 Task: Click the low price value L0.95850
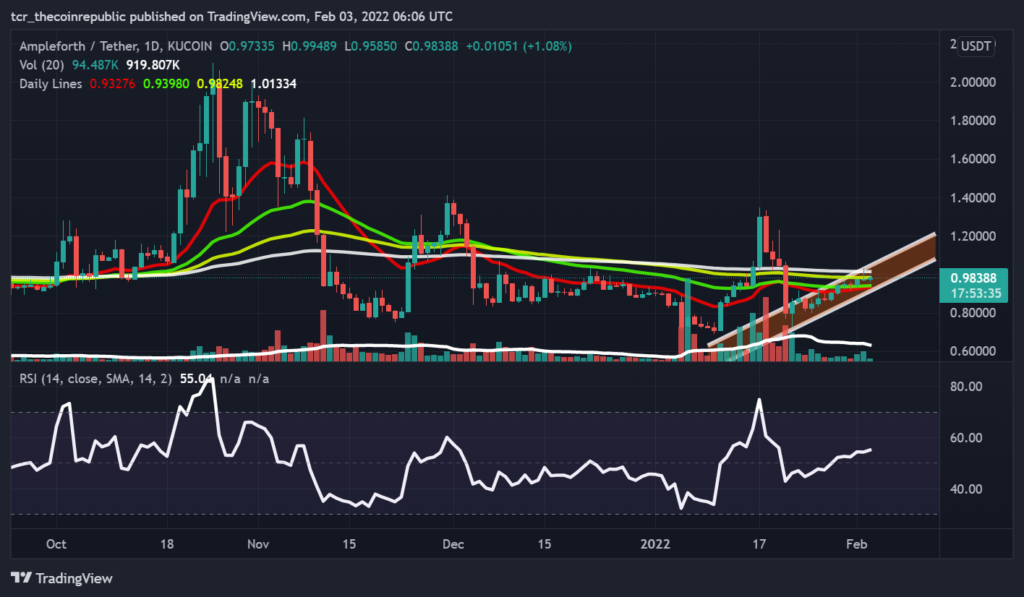pos(370,46)
